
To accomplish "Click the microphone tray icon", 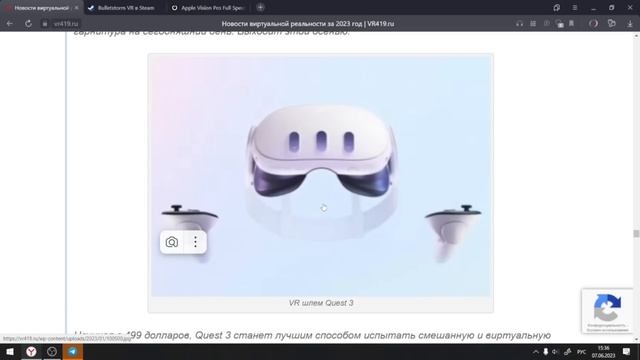I will point(545,351).
